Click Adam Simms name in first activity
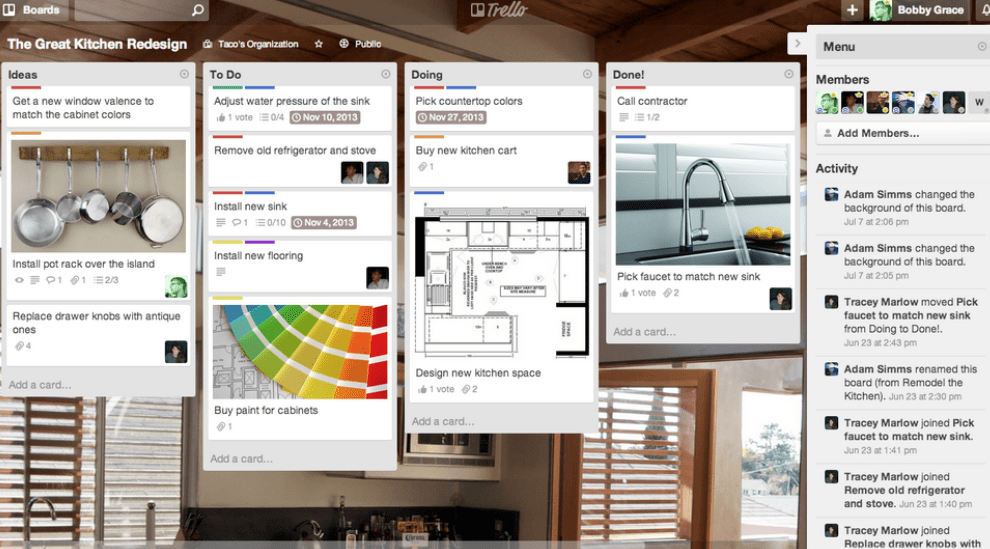Viewport: 990px width, 549px height. coord(877,194)
